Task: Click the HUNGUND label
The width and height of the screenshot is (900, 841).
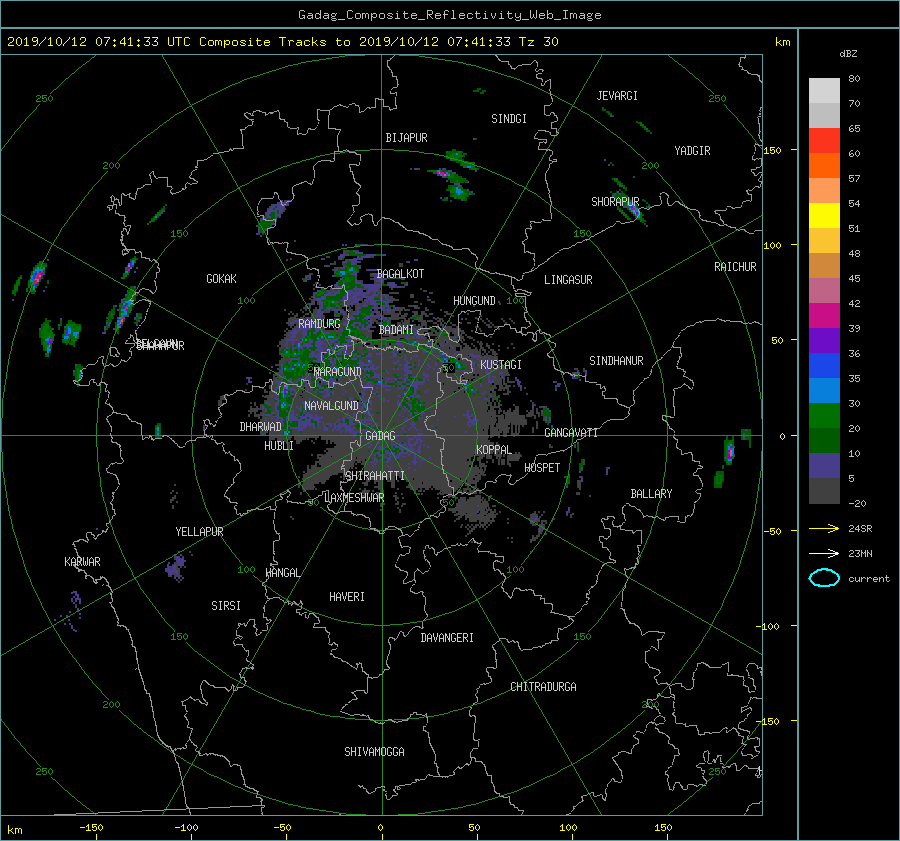Action: coord(474,301)
